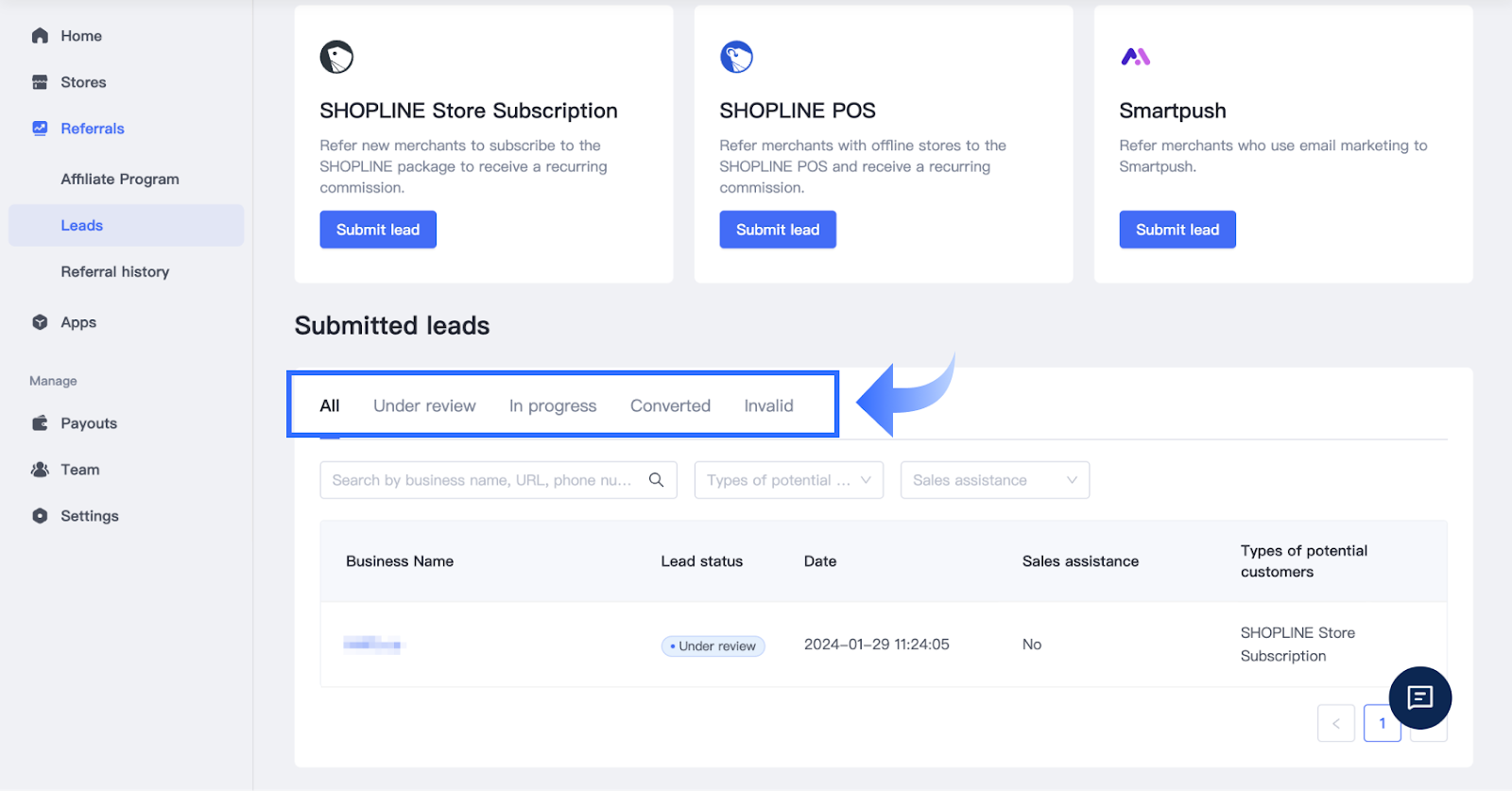Switch to the Under review tab
The height and width of the screenshot is (791, 1512).
(x=424, y=406)
